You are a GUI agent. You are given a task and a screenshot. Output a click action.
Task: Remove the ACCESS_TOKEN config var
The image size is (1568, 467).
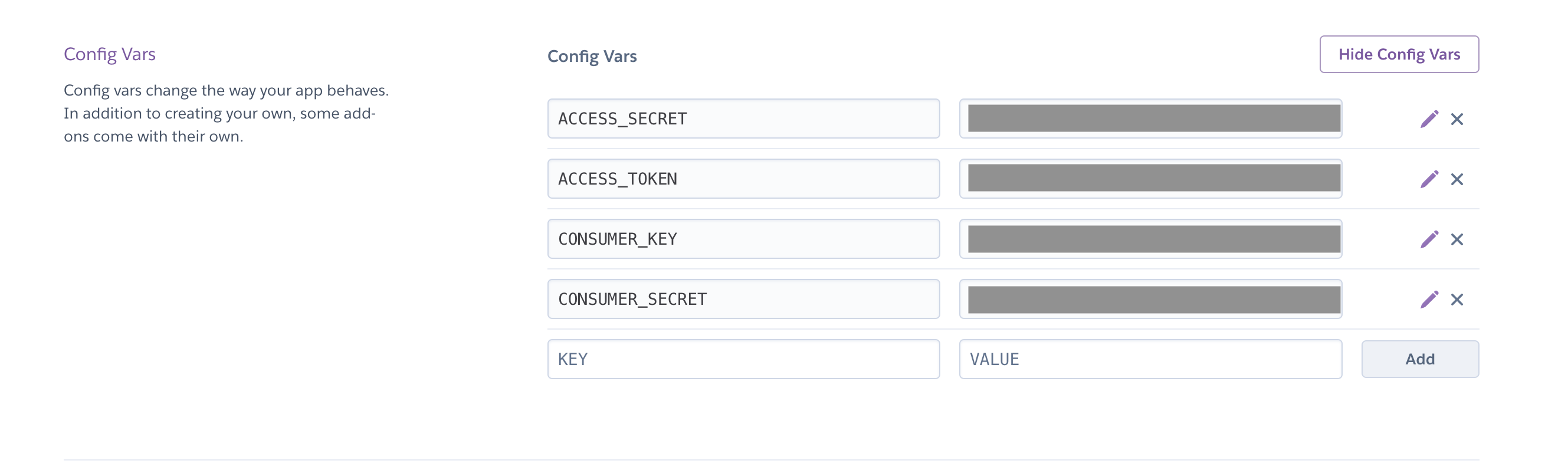click(x=1457, y=179)
